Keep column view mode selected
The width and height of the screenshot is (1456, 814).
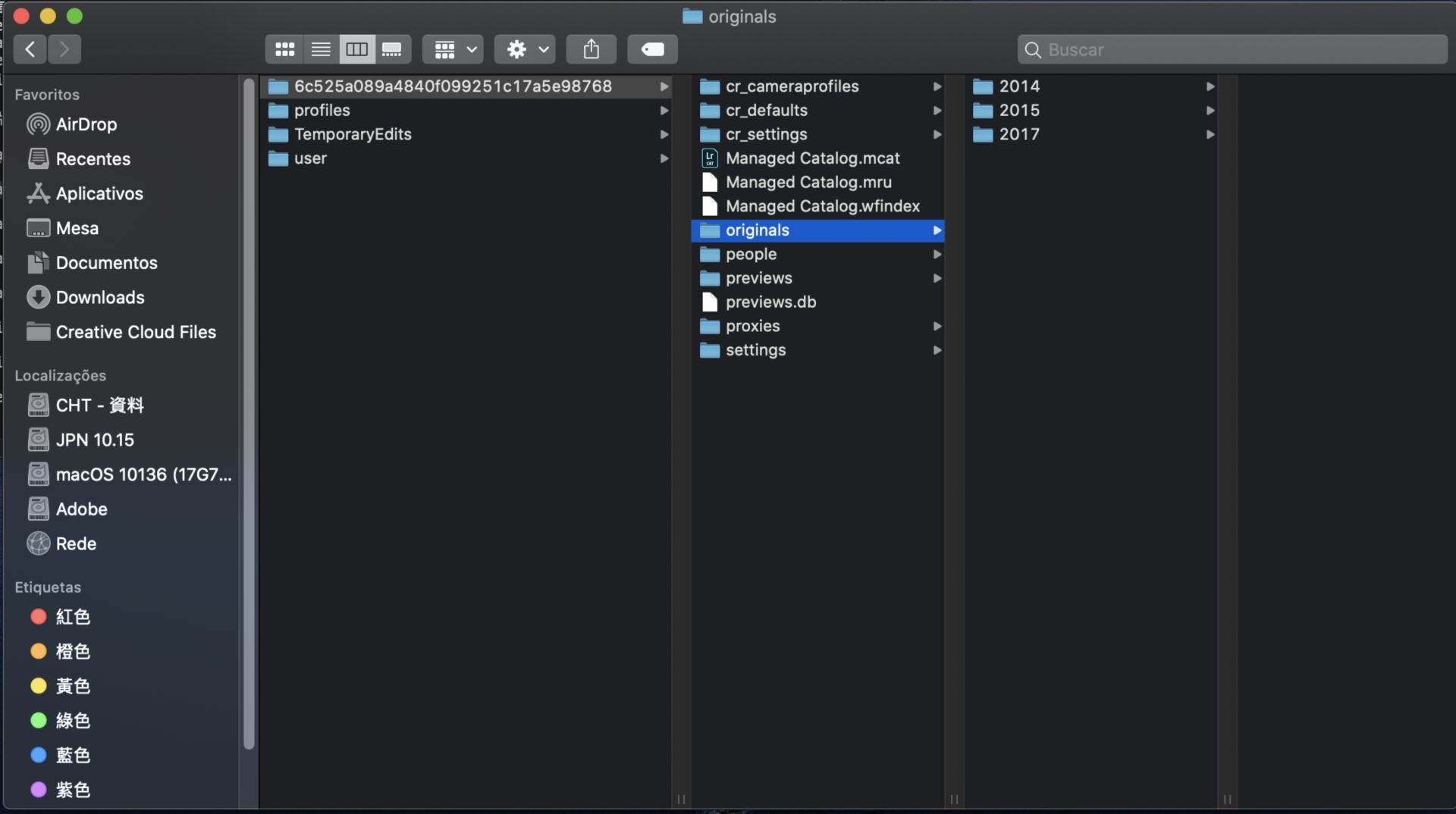(x=356, y=49)
